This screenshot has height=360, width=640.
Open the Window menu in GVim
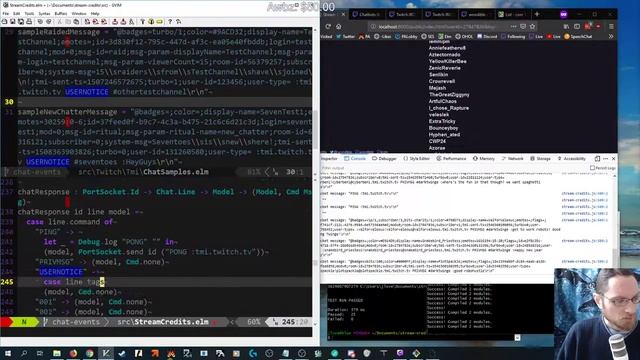click(79, 13)
